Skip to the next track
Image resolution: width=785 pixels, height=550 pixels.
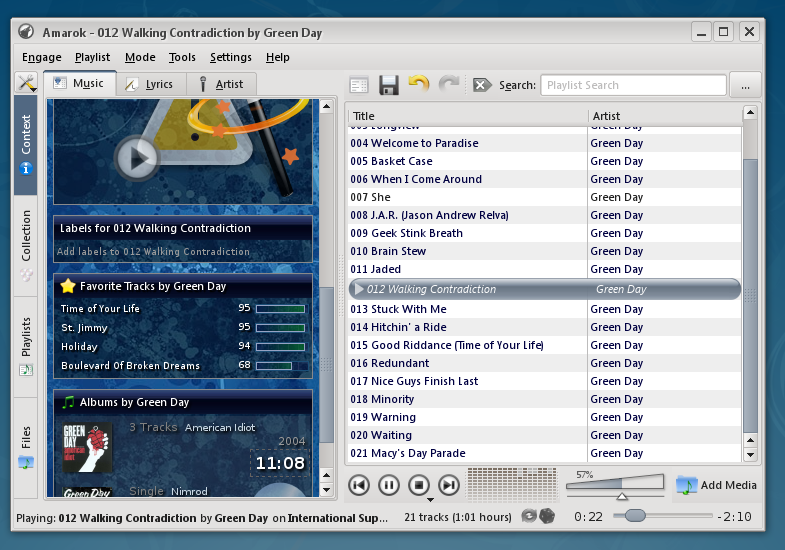pyautogui.click(x=449, y=485)
